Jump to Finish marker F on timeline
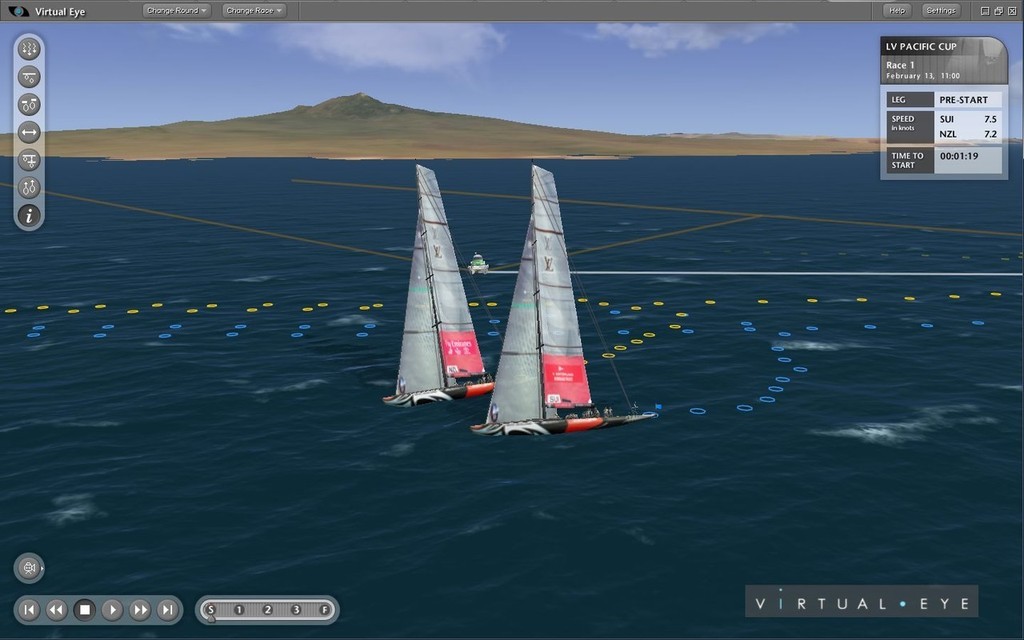Viewport: 1024px width, 640px height. coord(325,610)
